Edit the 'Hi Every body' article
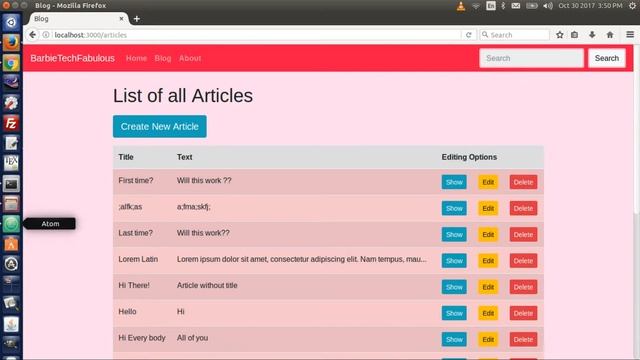Image resolution: width=640 pixels, height=360 pixels. click(x=488, y=339)
